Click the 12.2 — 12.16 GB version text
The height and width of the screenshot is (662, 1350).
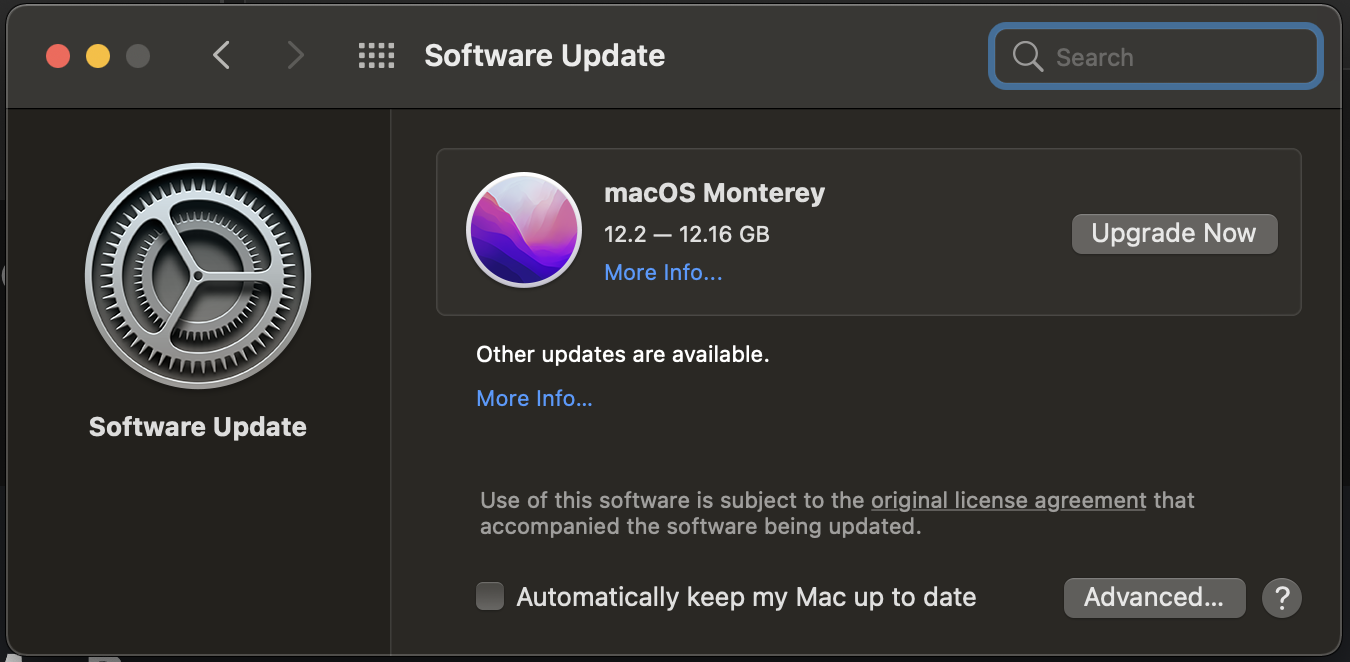coord(687,235)
